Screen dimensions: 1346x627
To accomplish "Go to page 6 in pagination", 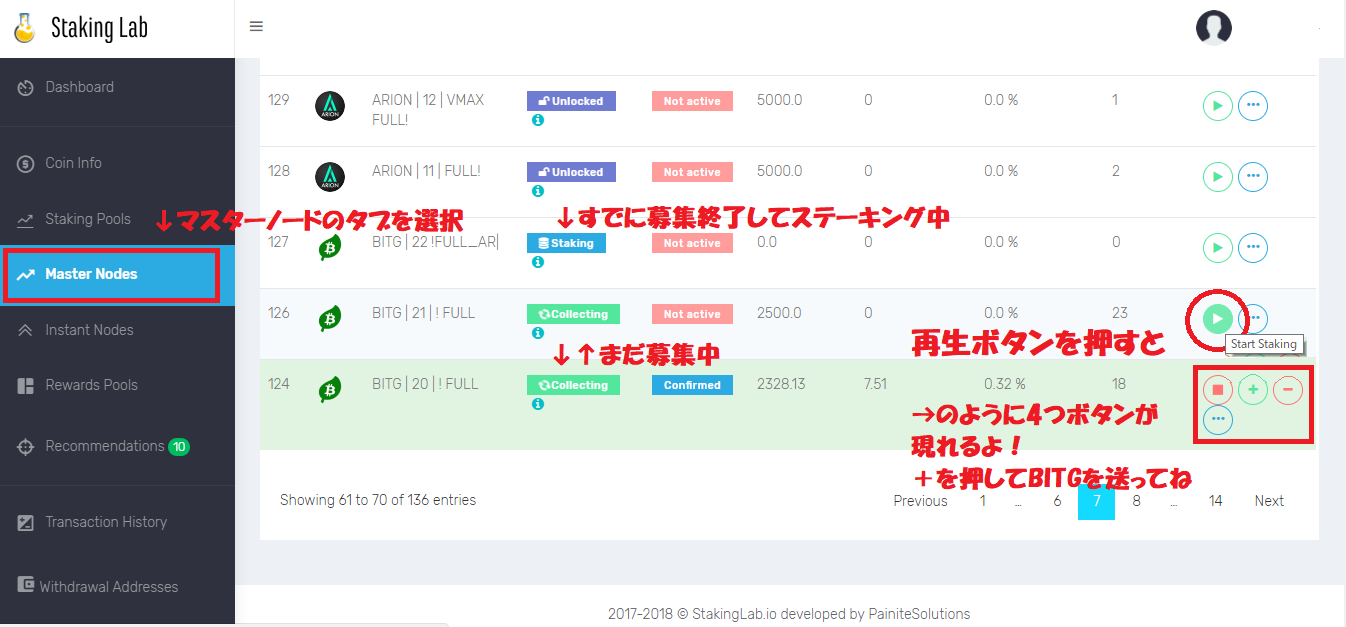I will 1057,501.
